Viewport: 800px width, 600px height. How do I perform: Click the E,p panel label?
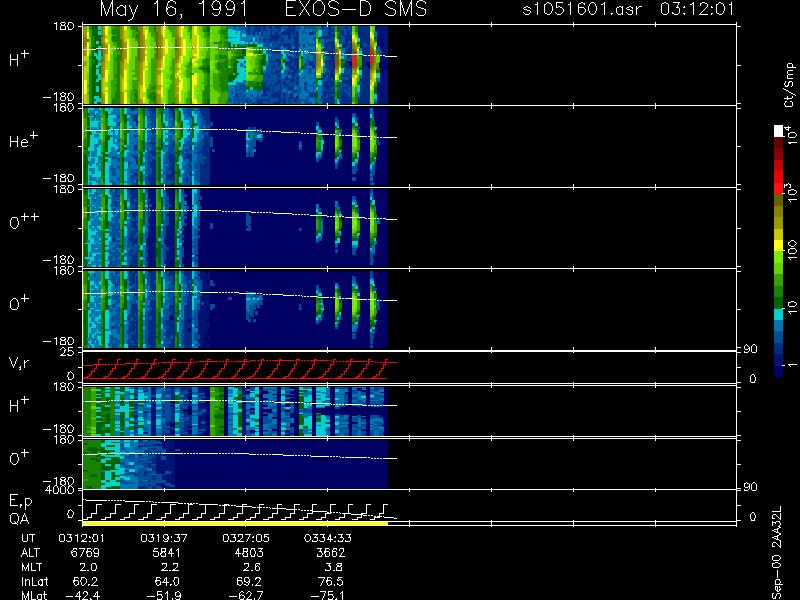tap(20, 502)
